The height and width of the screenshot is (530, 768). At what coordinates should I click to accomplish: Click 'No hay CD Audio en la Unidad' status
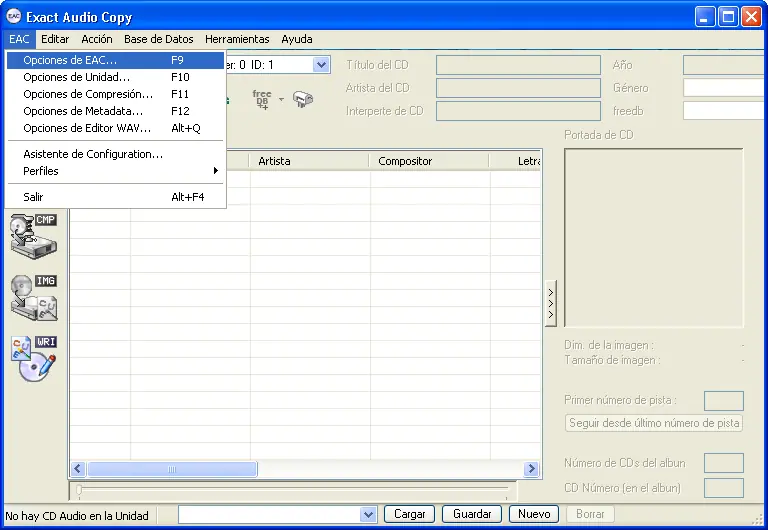[x=77, y=516]
